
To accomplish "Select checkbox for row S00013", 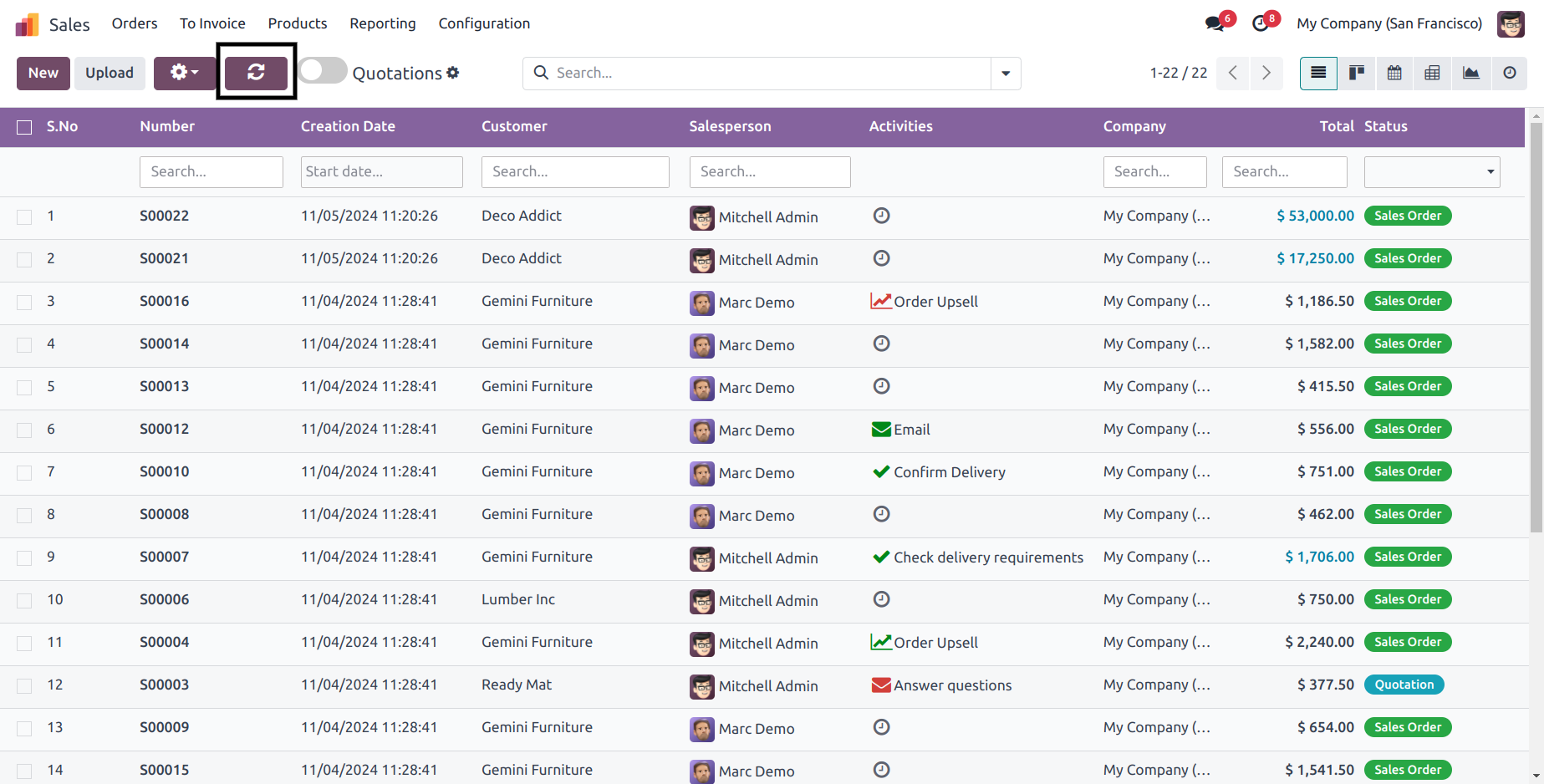I will pos(24,387).
